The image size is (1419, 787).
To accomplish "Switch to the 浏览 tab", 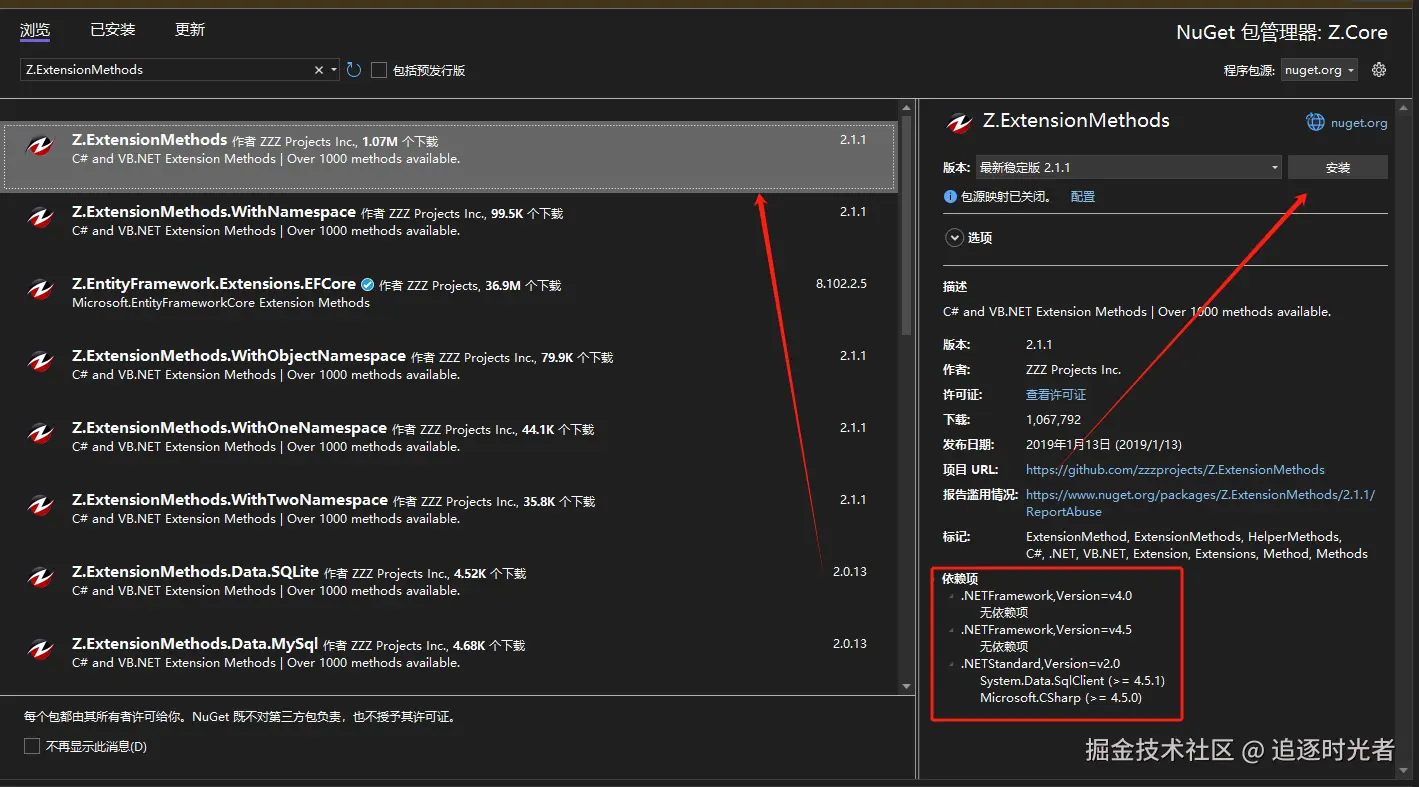I will [35, 30].
